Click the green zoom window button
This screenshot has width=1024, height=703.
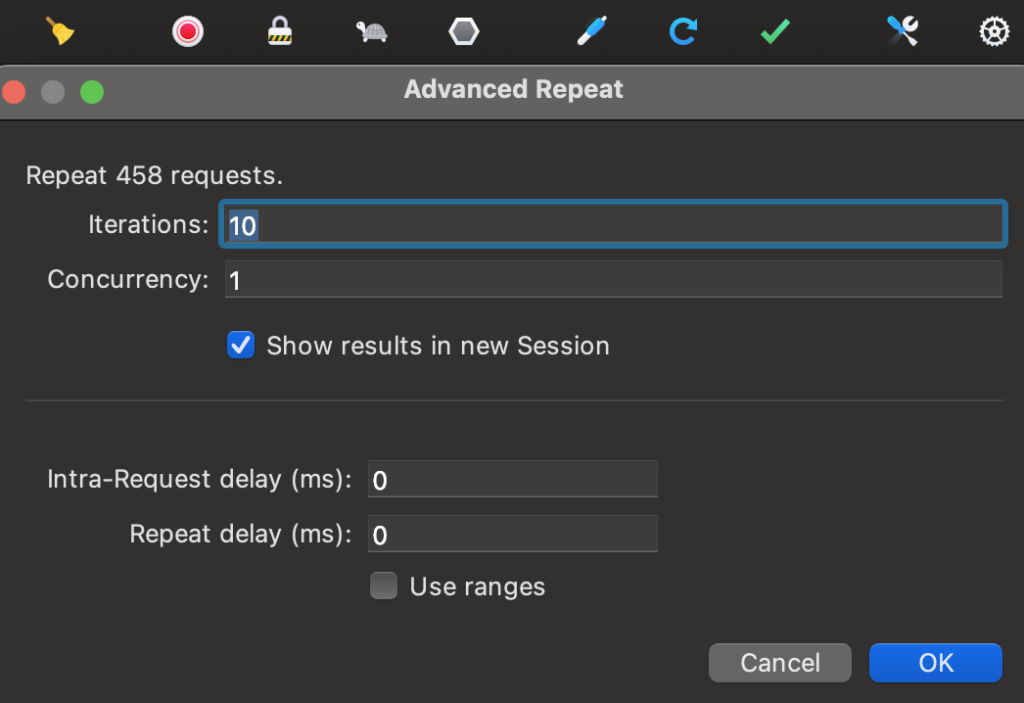(x=92, y=92)
